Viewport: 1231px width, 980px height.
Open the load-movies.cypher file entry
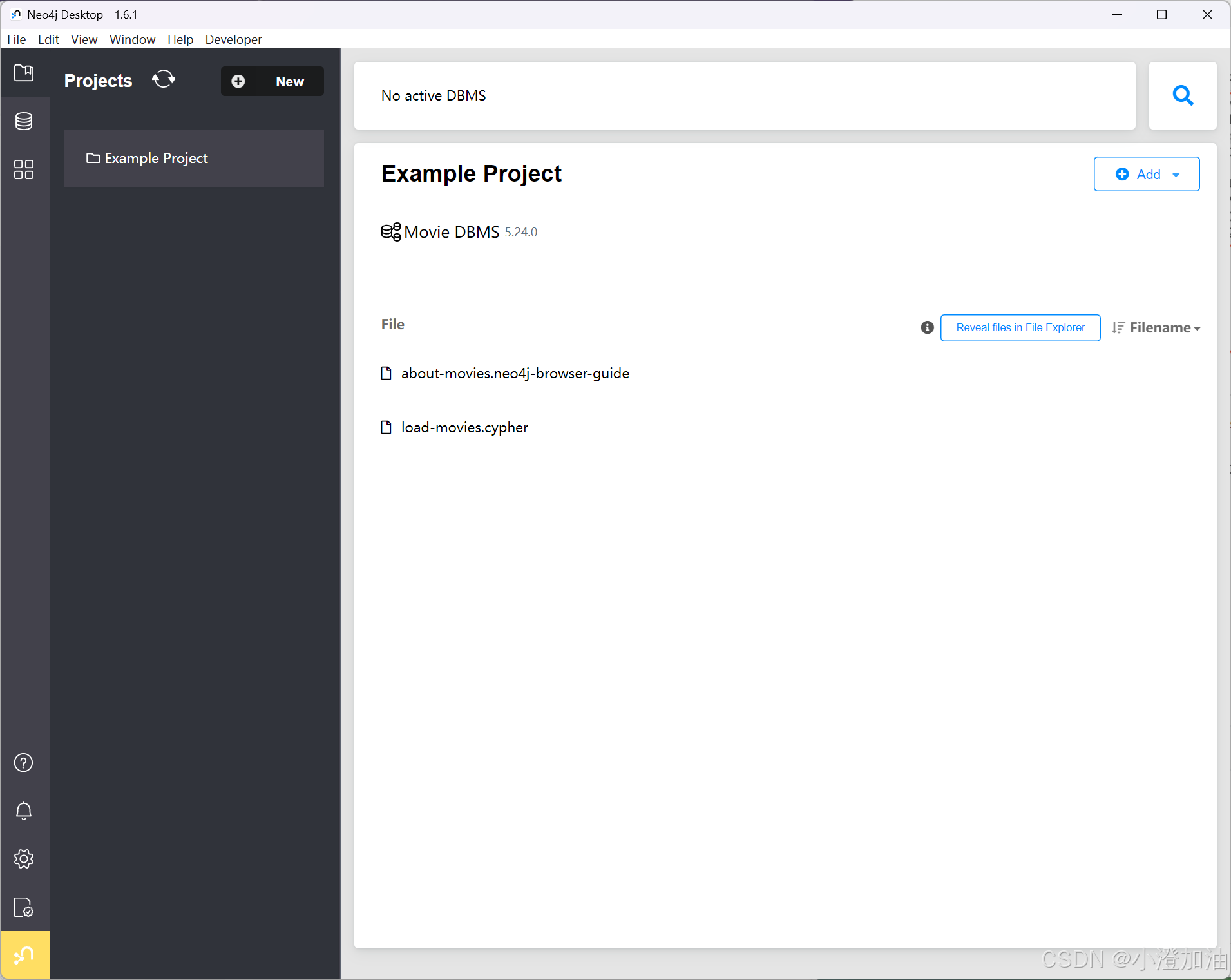[464, 427]
